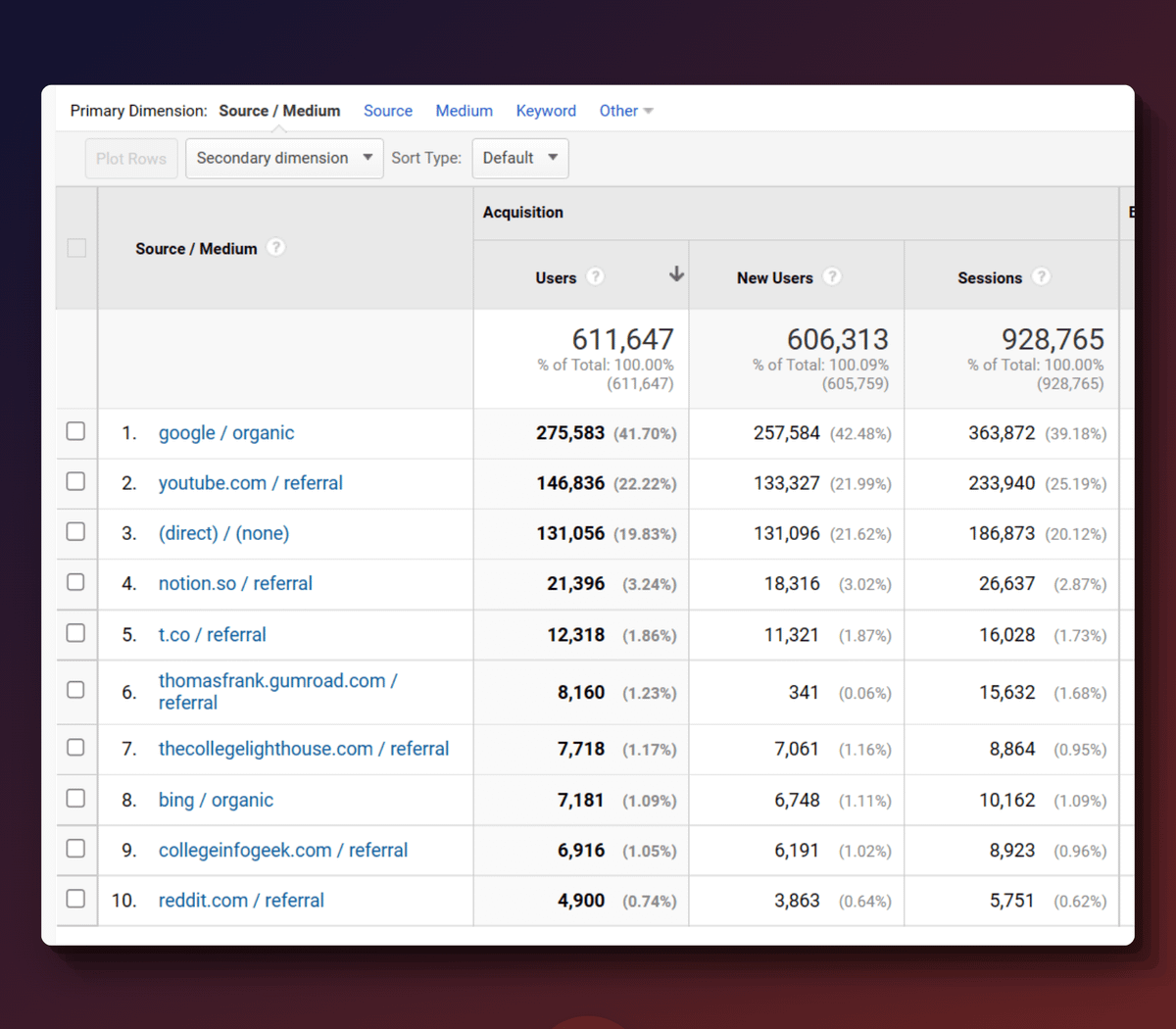This screenshot has height=1029, width=1176.
Task: Select total new users value 606,313
Action: point(838,339)
